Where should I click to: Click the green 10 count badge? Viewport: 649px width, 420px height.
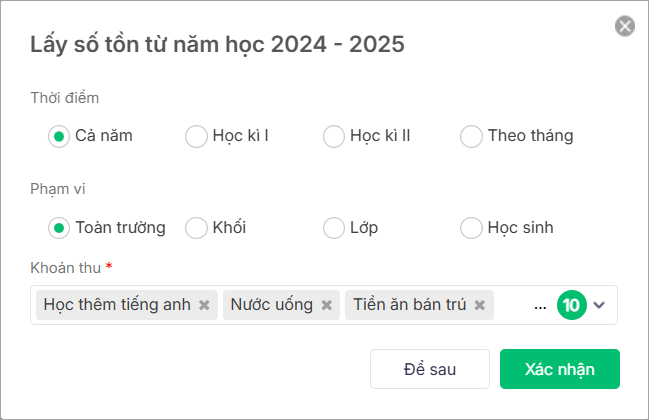[571, 306]
